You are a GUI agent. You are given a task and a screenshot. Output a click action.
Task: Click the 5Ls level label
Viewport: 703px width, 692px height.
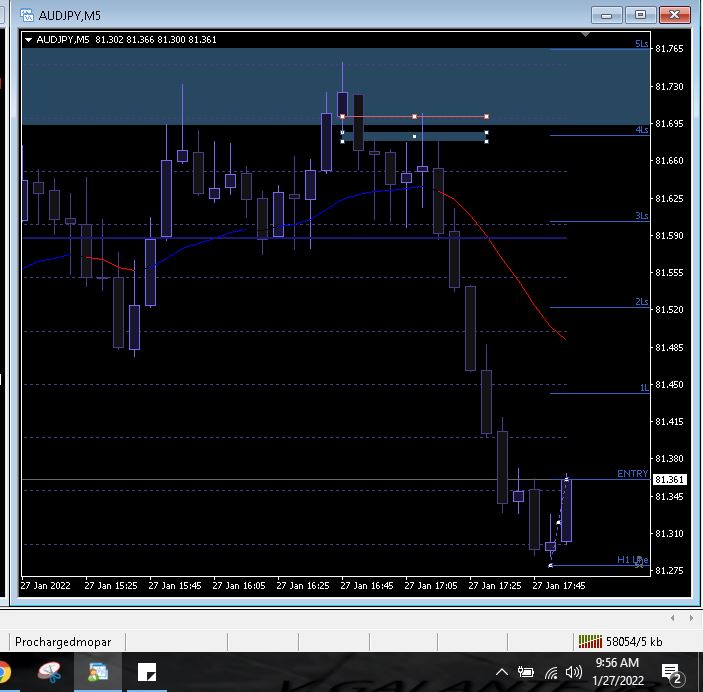641,44
